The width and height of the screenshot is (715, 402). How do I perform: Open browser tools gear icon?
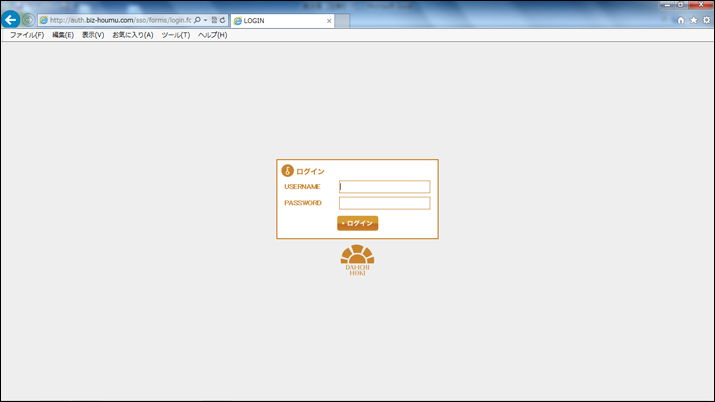tap(706, 20)
